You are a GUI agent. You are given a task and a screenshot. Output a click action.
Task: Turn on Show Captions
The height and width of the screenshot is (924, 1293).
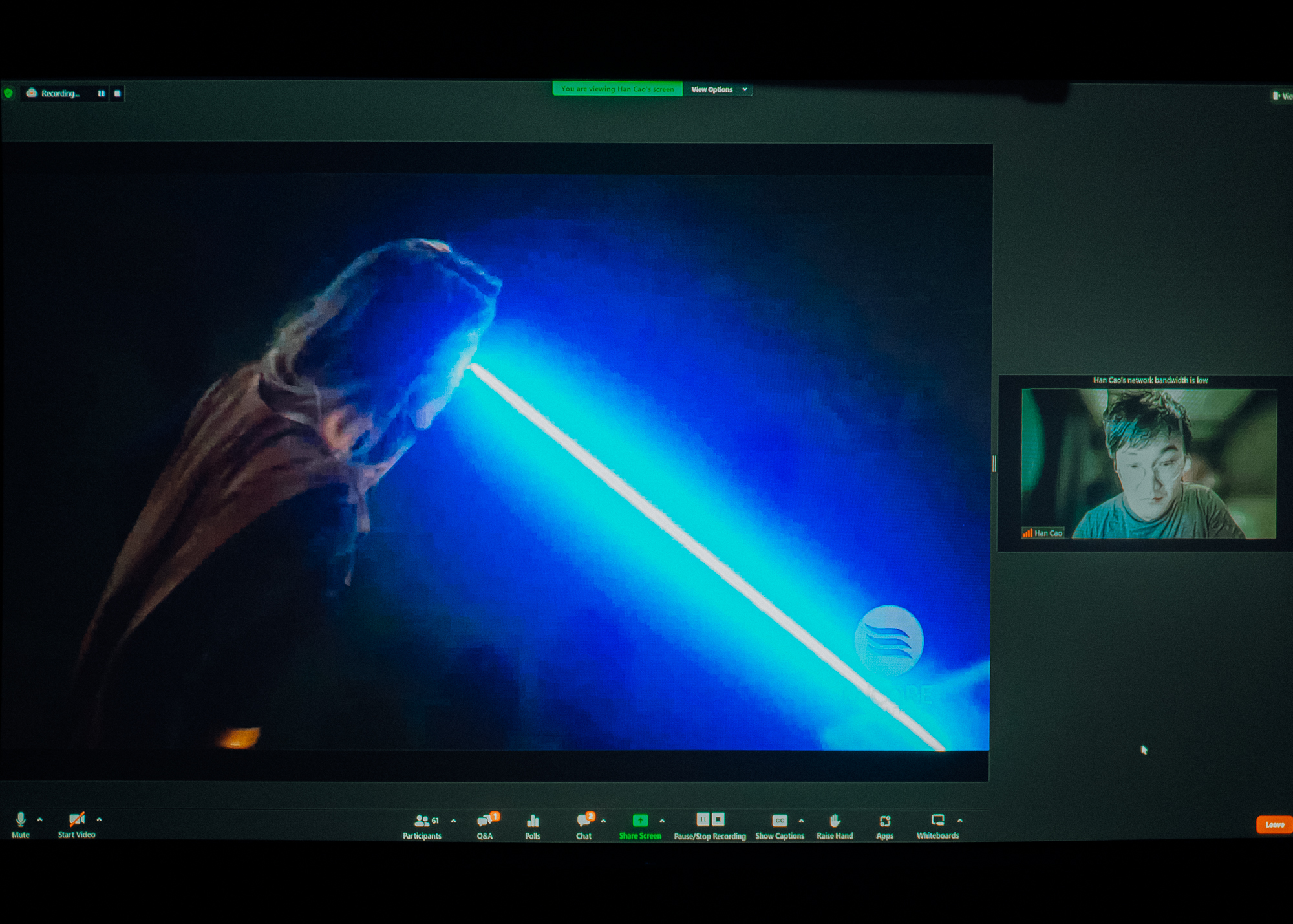[780, 826]
